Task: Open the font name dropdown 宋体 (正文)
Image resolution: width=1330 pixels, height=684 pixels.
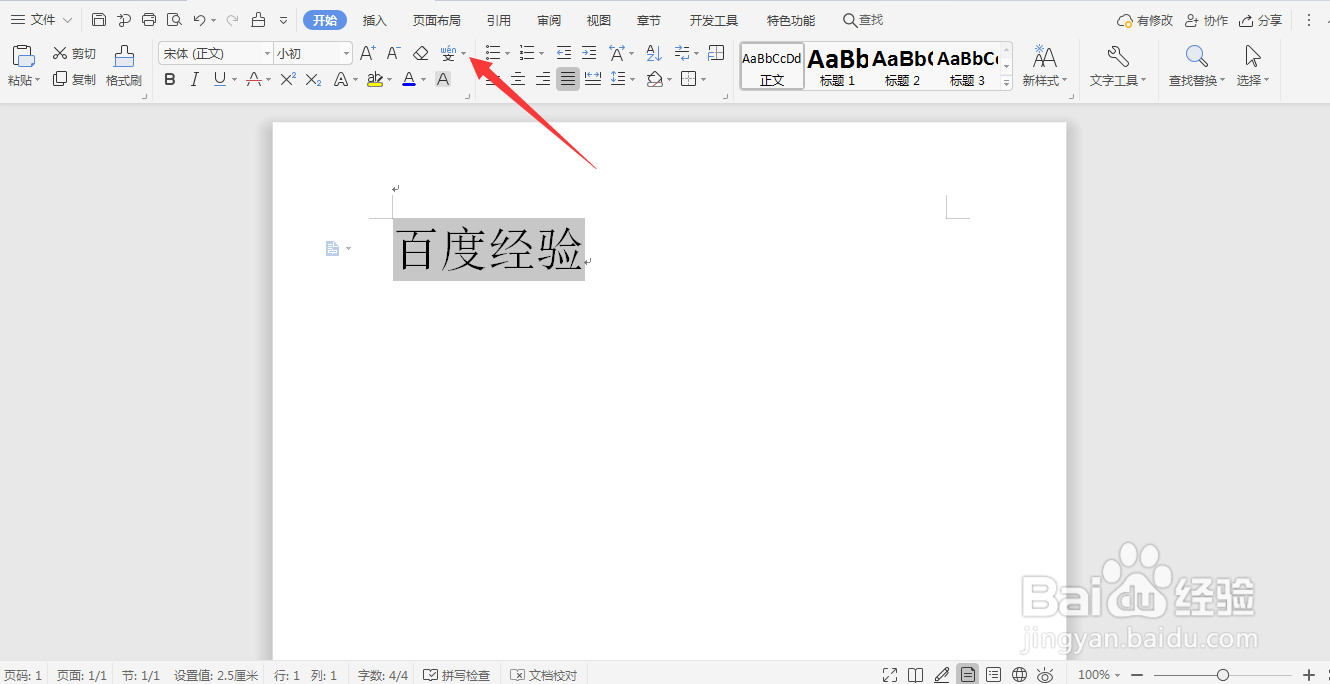Action: click(x=267, y=54)
